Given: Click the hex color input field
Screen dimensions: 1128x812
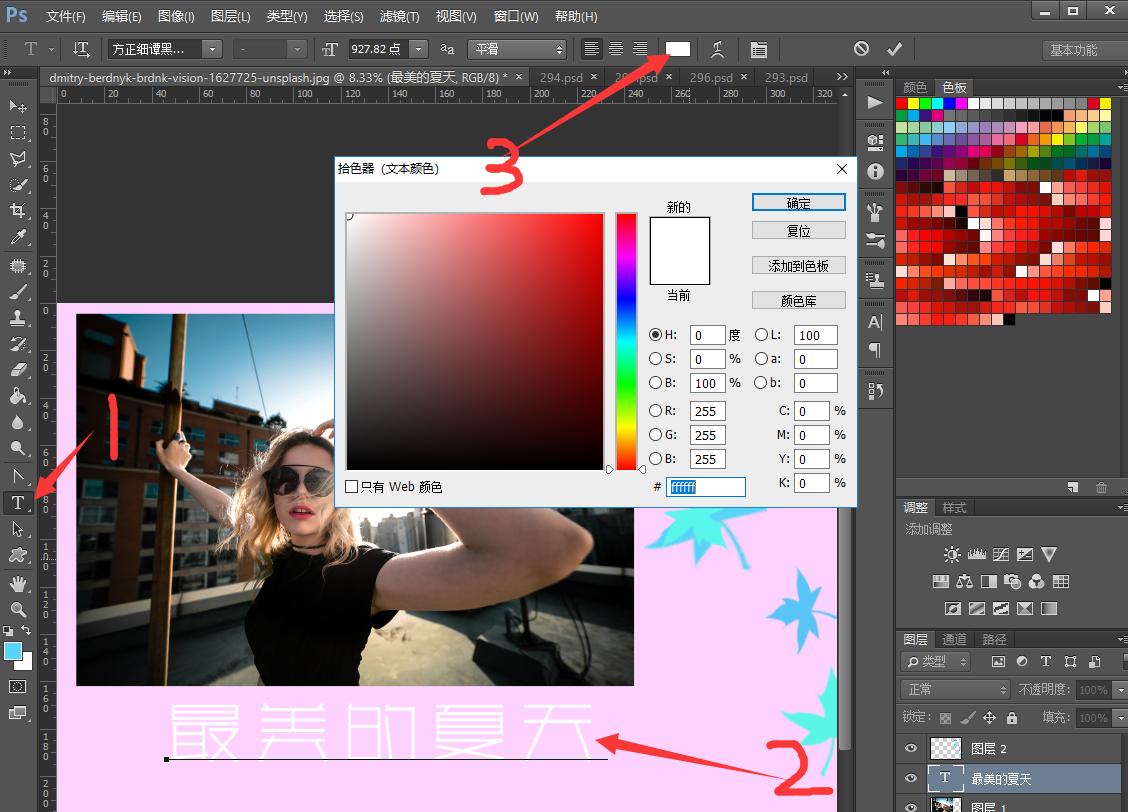Looking at the screenshot, I should point(706,487).
